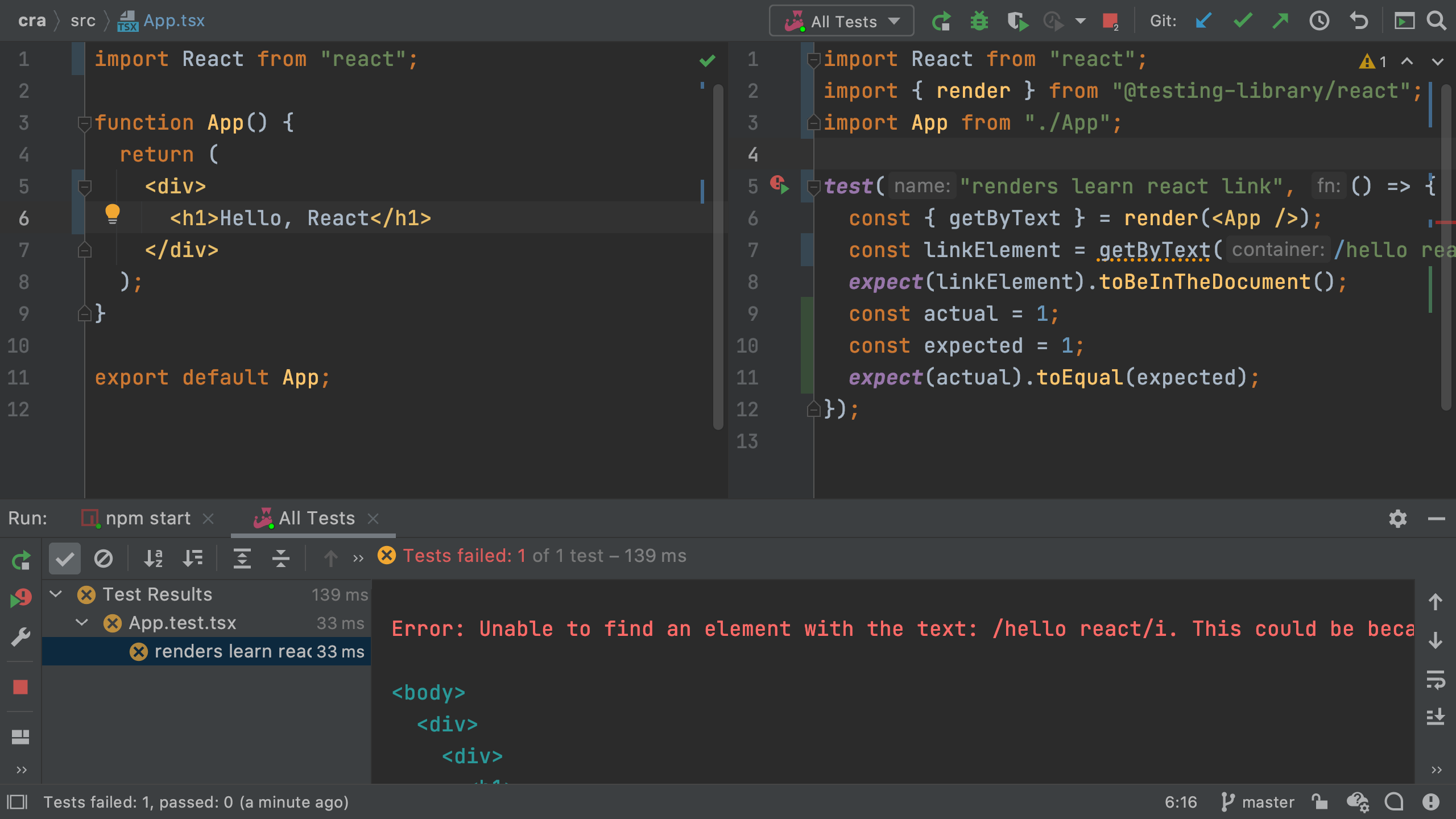
Task: Collapse the App.test.tsx tree node
Action: pyautogui.click(x=82, y=623)
